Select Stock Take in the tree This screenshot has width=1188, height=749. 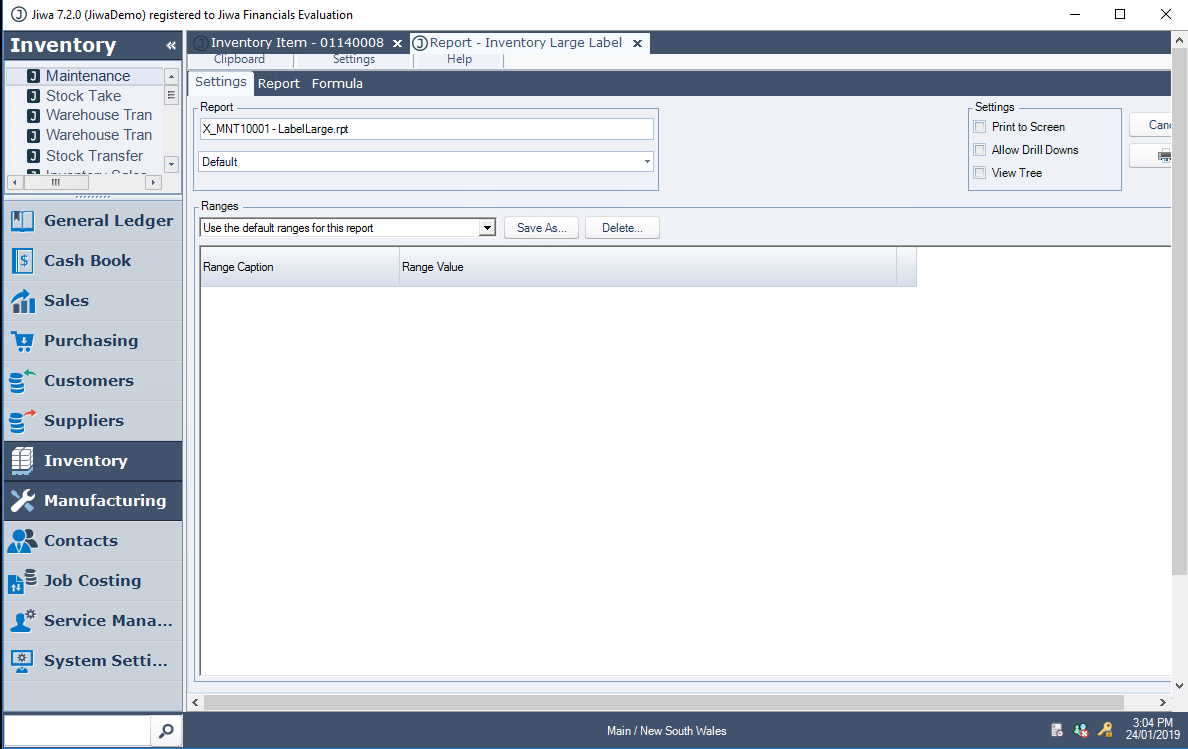click(x=83, y=96)
